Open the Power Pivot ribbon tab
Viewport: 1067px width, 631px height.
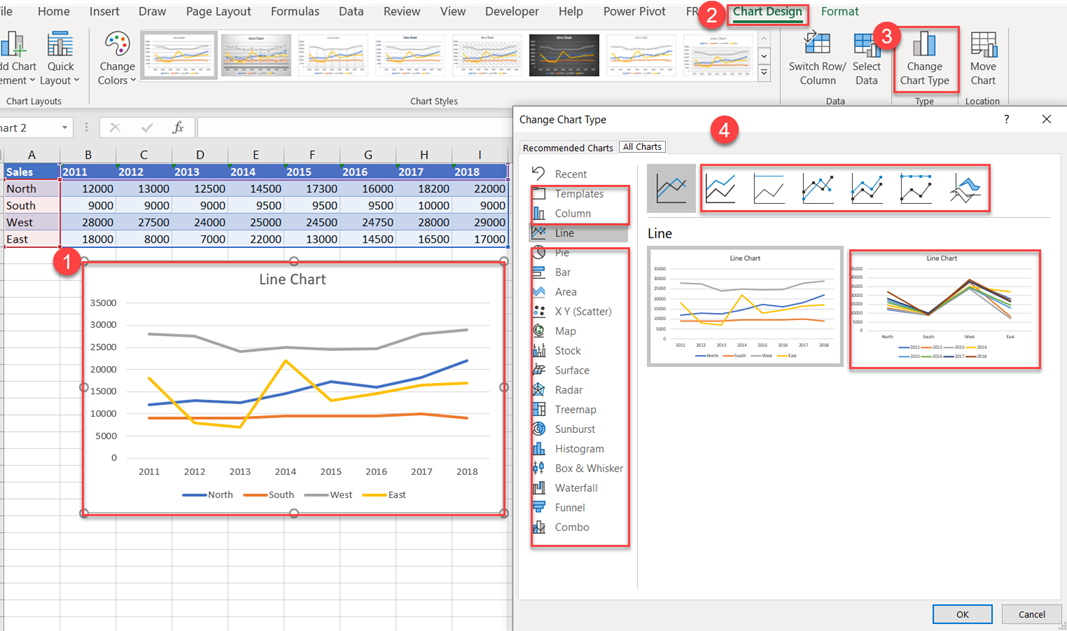[634, 12]
